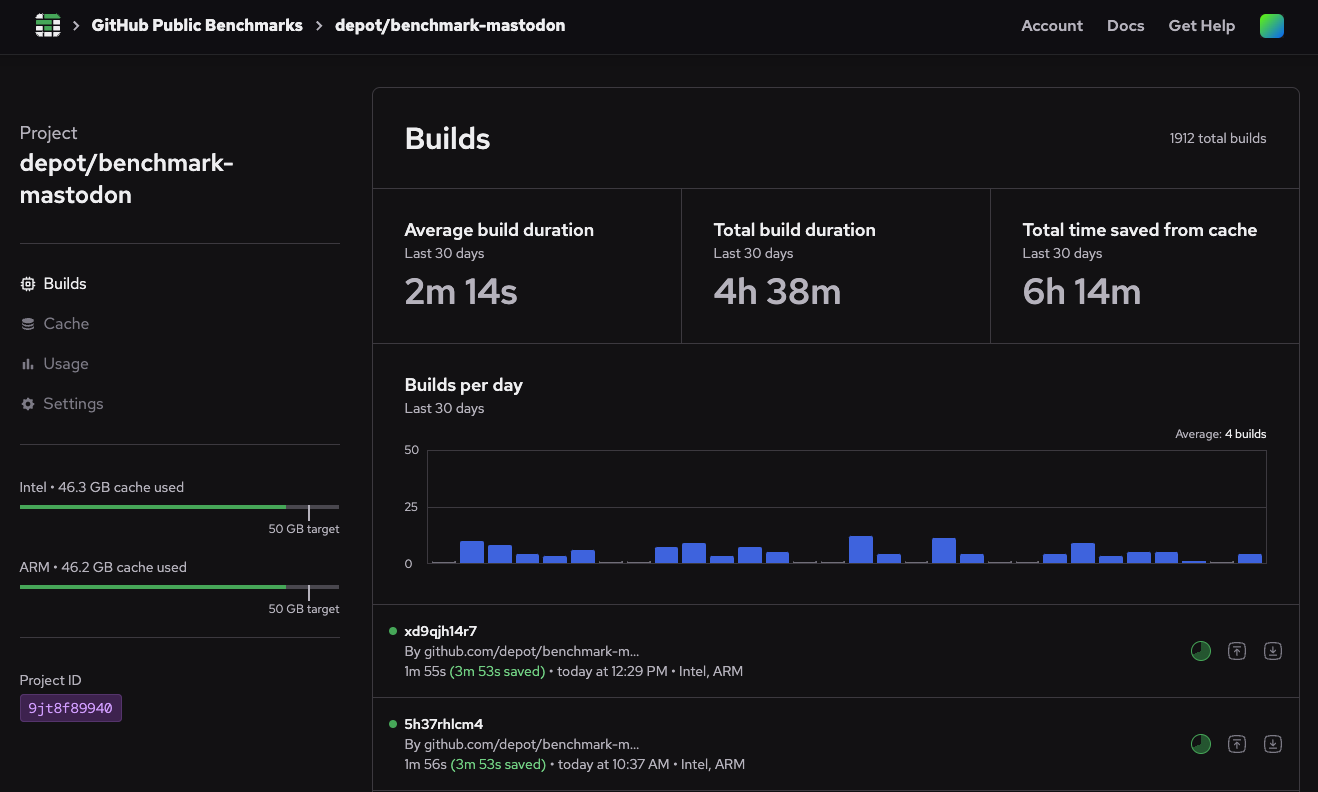
Task: Click the Get Help link
Action: [x=1201, y=26]
